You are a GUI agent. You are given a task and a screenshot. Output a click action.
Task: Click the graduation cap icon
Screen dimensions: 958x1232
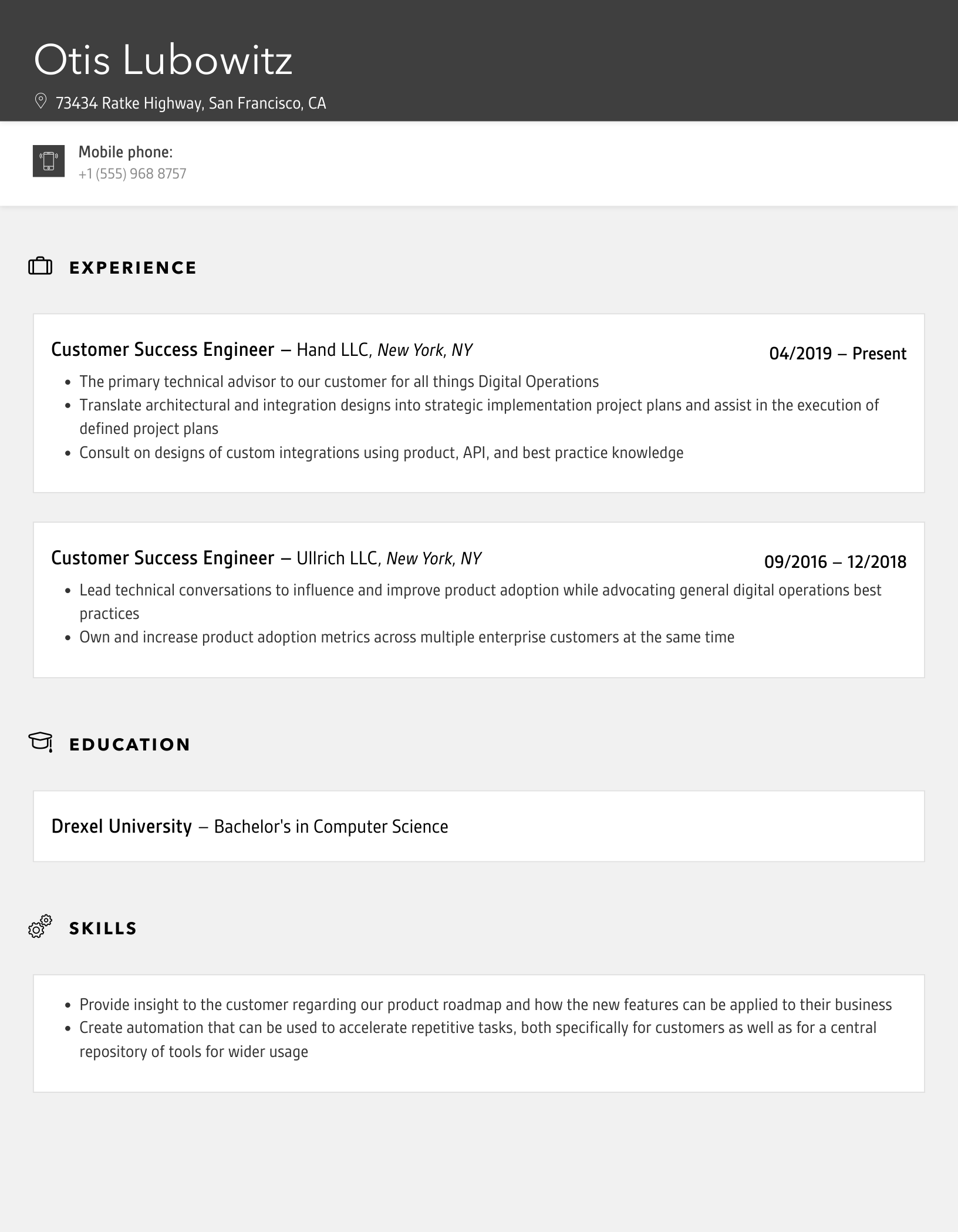[41, 742]
